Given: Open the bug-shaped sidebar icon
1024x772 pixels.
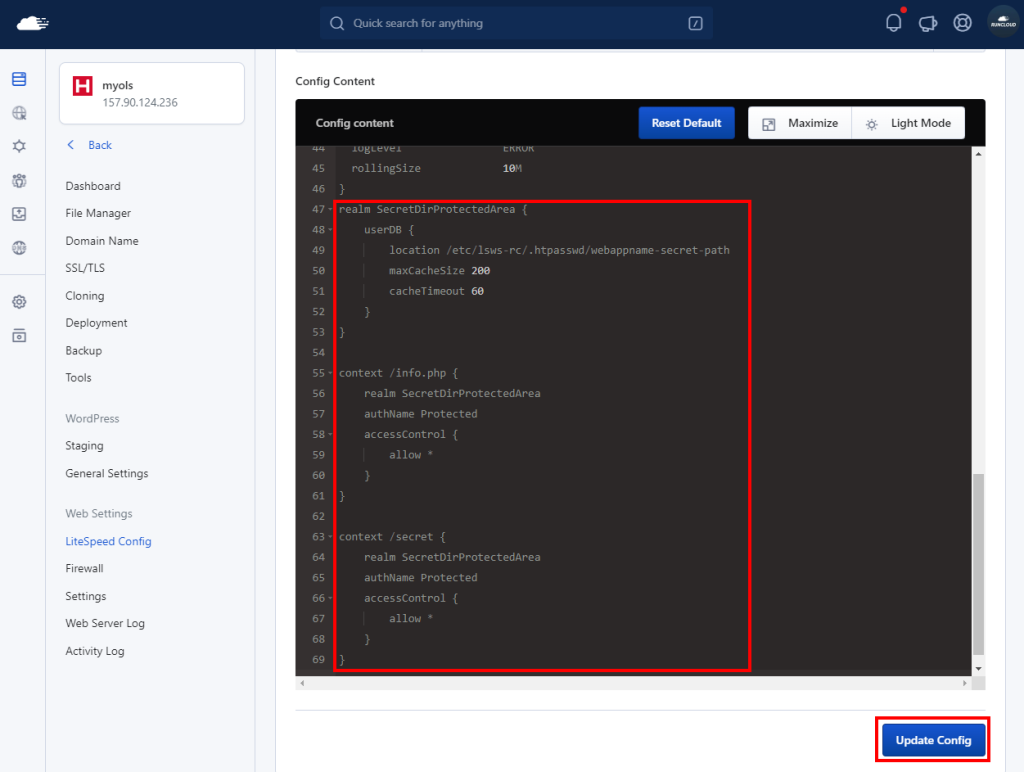Looking at the screenshot, I should tap(20, 146).
